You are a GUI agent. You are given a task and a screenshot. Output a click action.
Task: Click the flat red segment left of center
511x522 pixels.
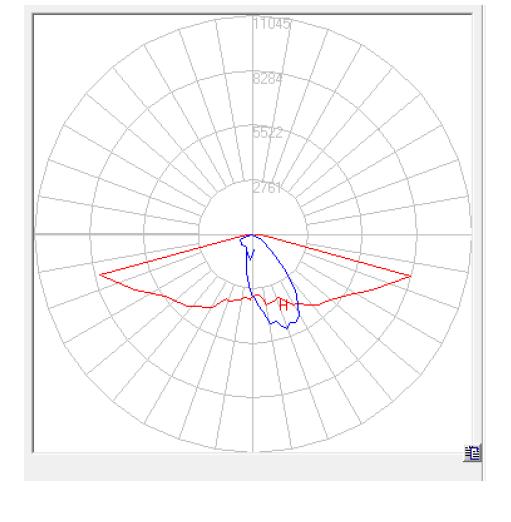(199, 306)
